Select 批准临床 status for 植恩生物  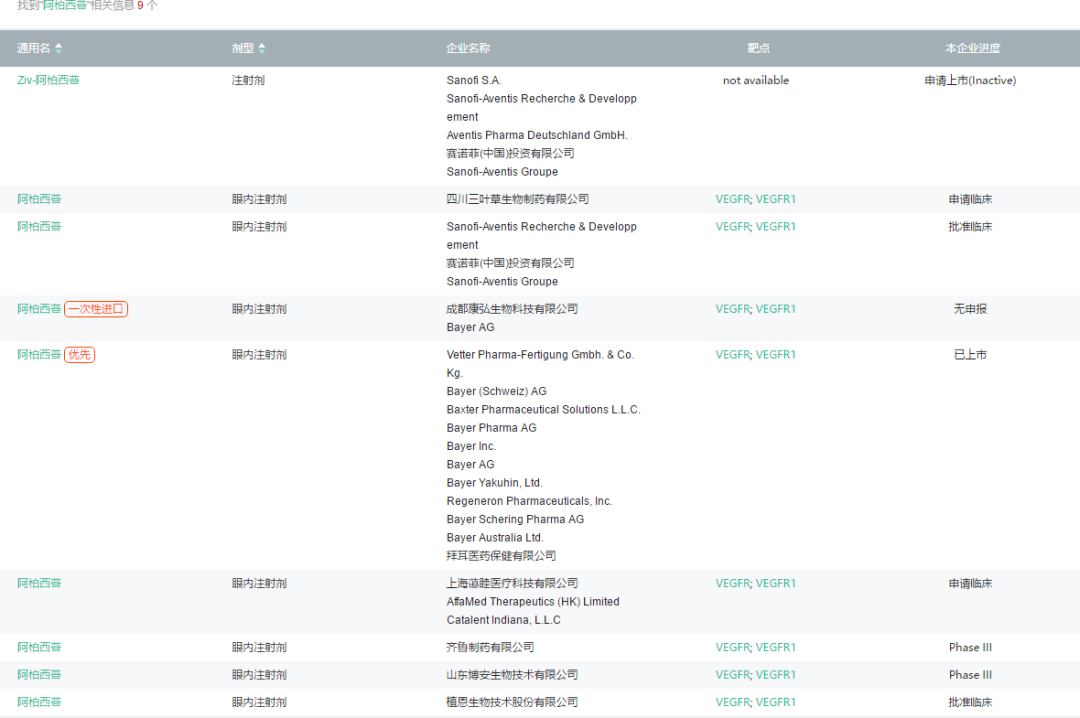970,702
